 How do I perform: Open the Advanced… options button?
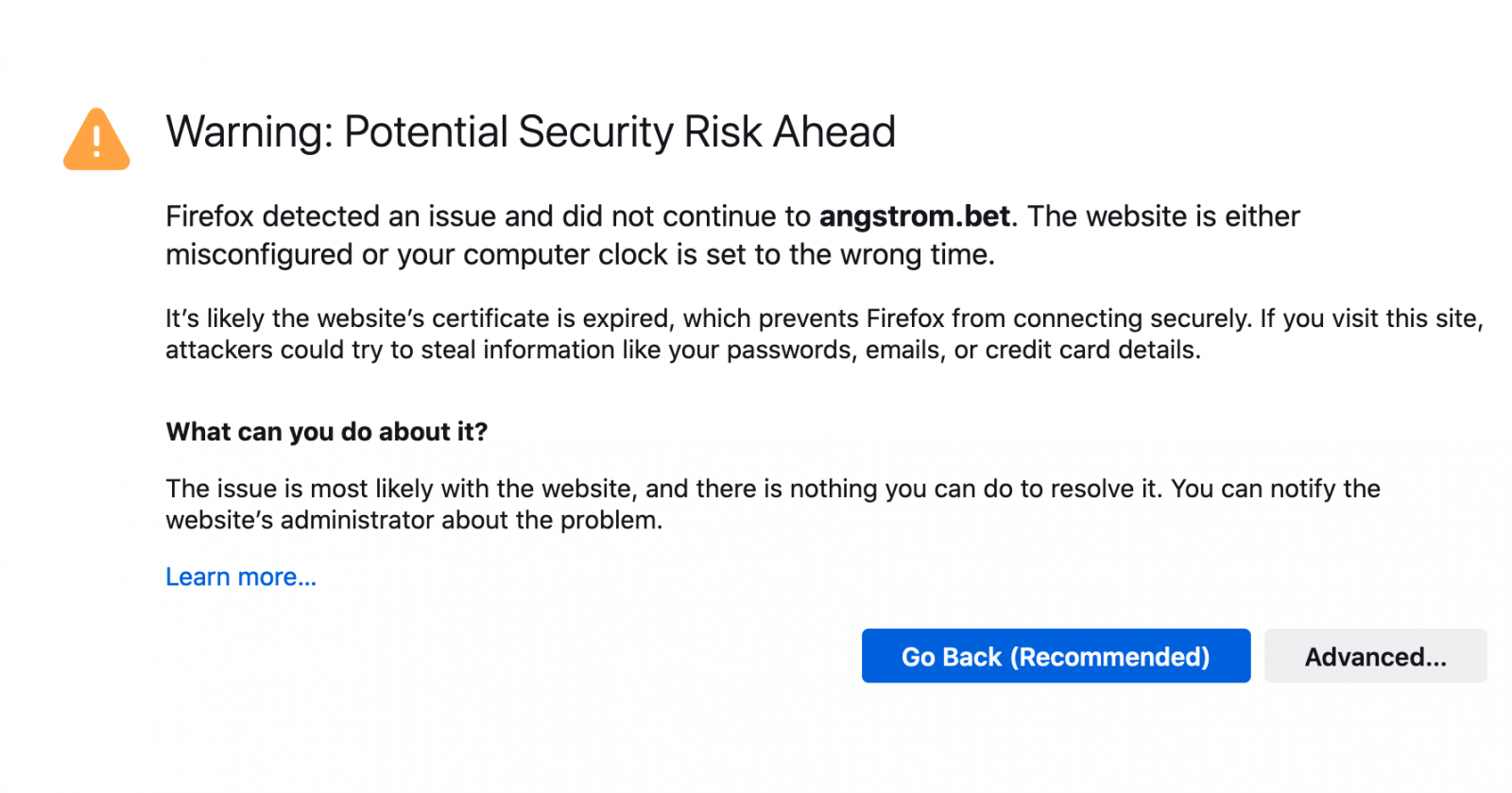1375,656
